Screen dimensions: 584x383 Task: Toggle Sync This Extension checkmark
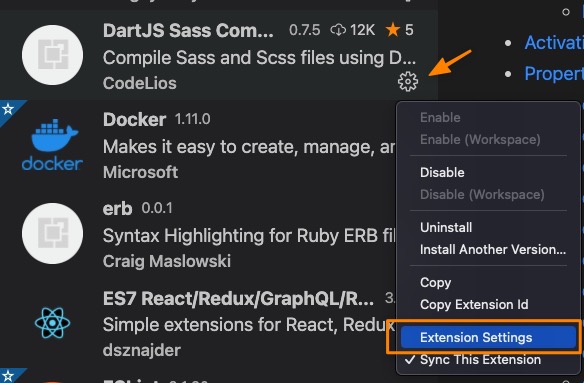tap(473, 360)
